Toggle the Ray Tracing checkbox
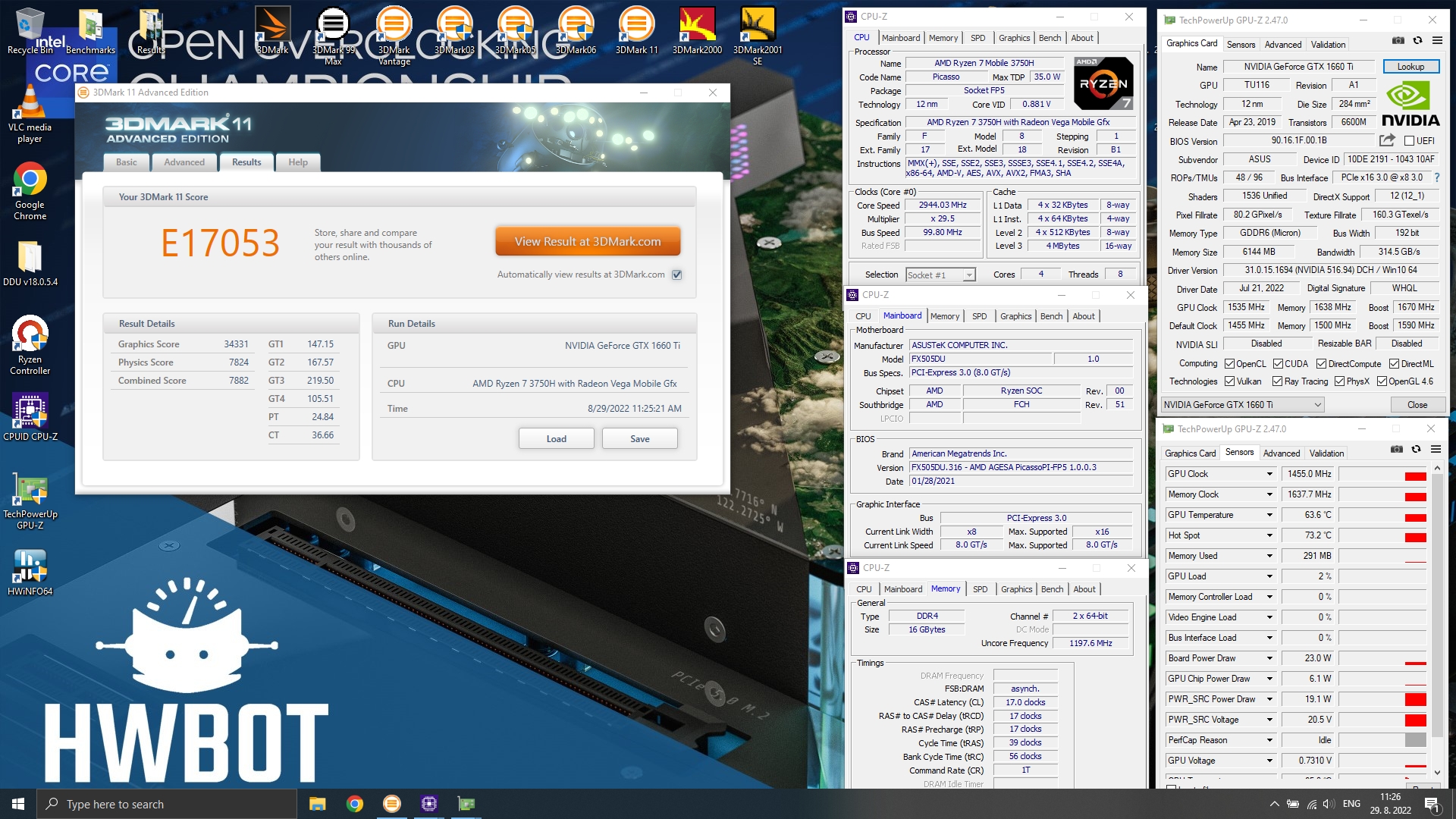The height and width of the screenshot is (819, 1456). (x=1277, y=381)
